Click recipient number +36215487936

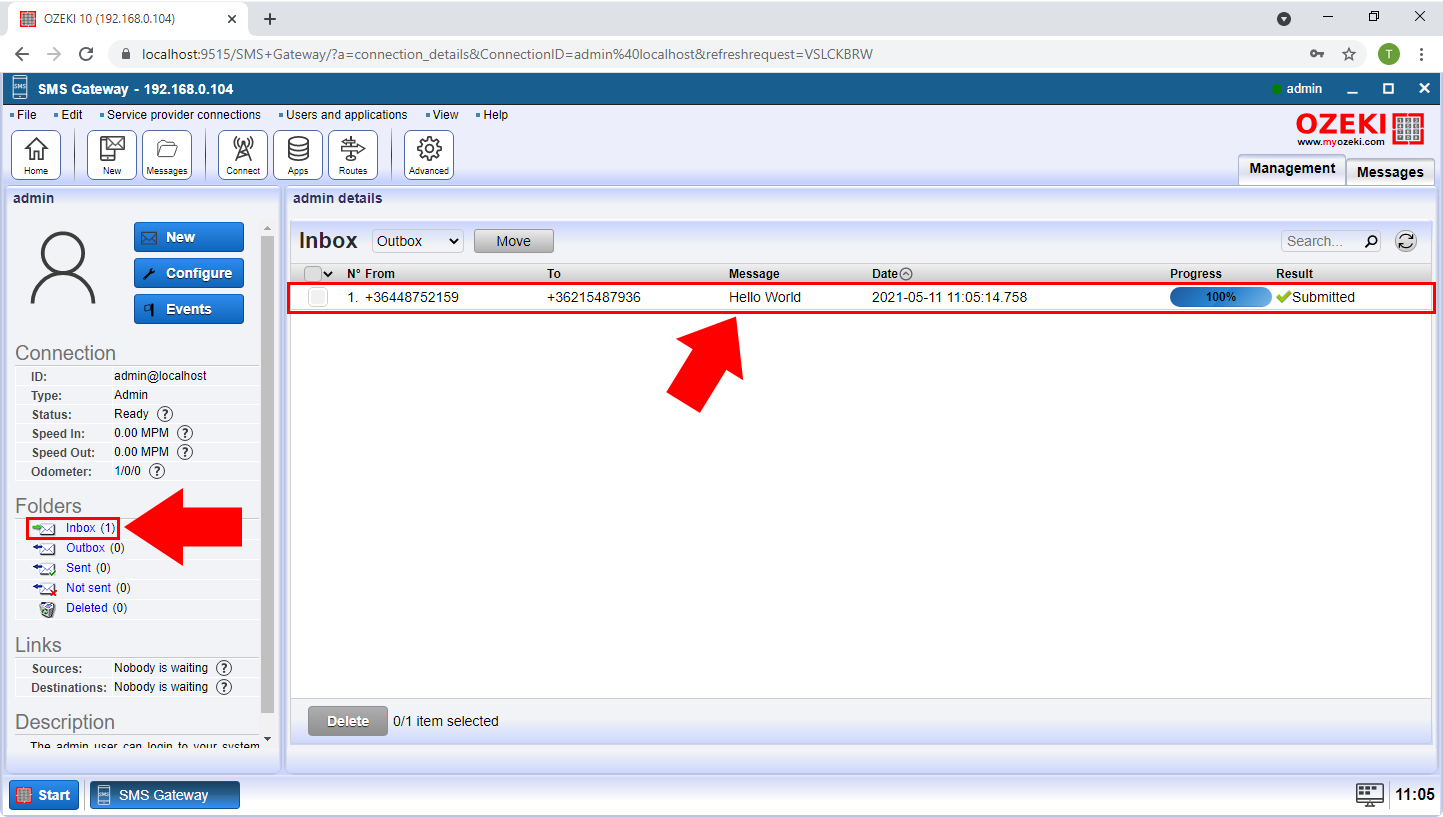tap(594, 297)
